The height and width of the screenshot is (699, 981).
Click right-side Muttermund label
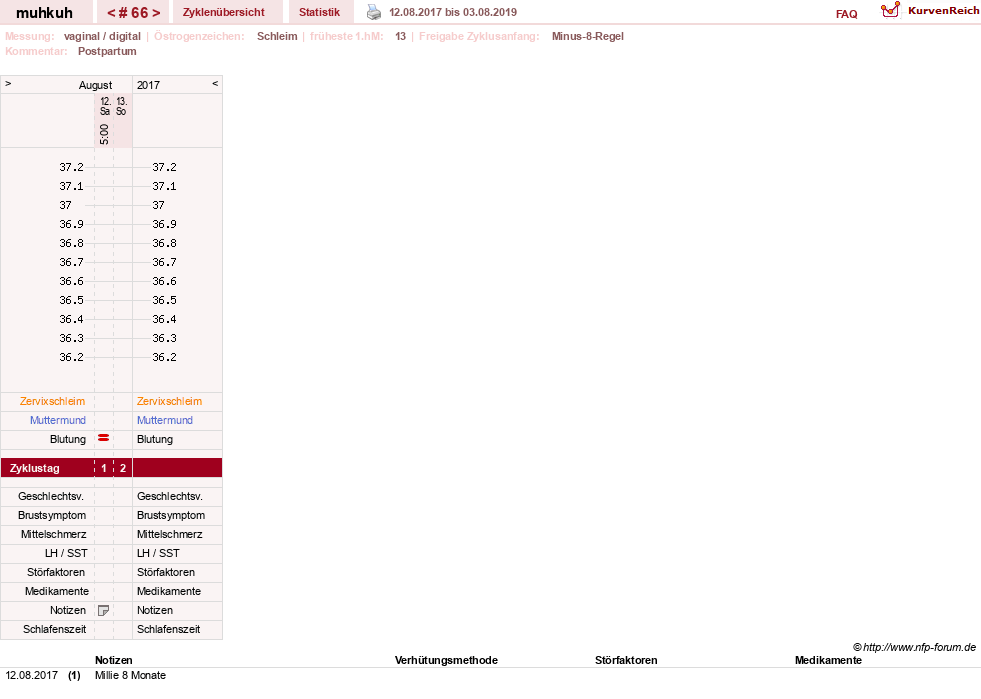pyautogui.click(x=165, y=420)
